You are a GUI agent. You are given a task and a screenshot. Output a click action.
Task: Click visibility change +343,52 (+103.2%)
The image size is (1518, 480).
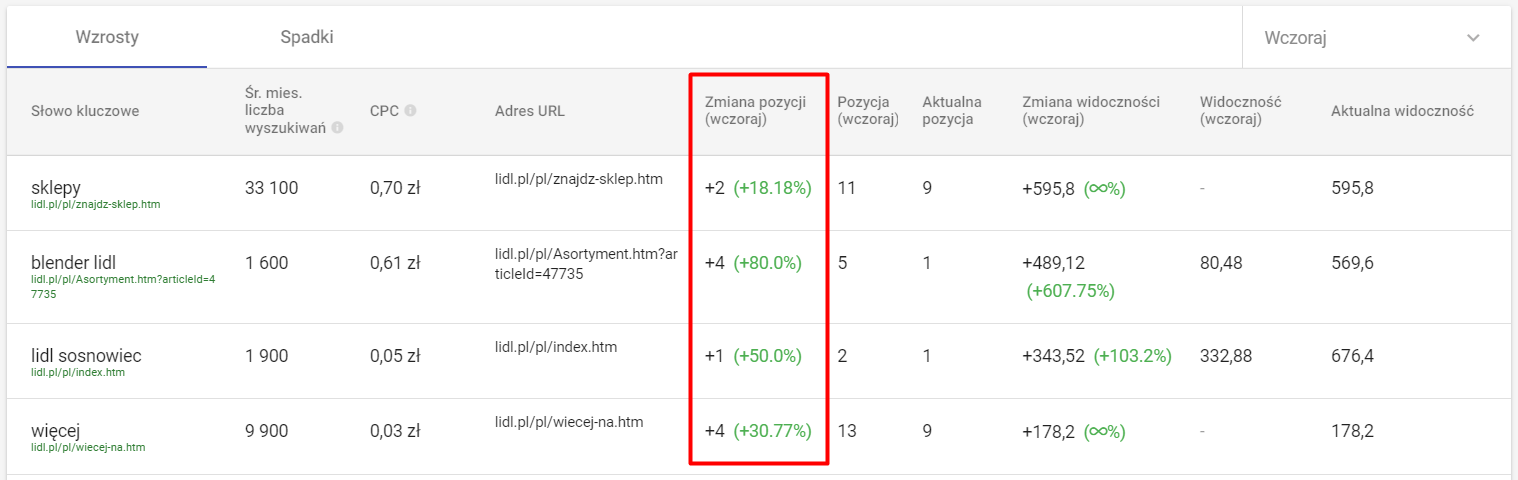(1097, 356)
